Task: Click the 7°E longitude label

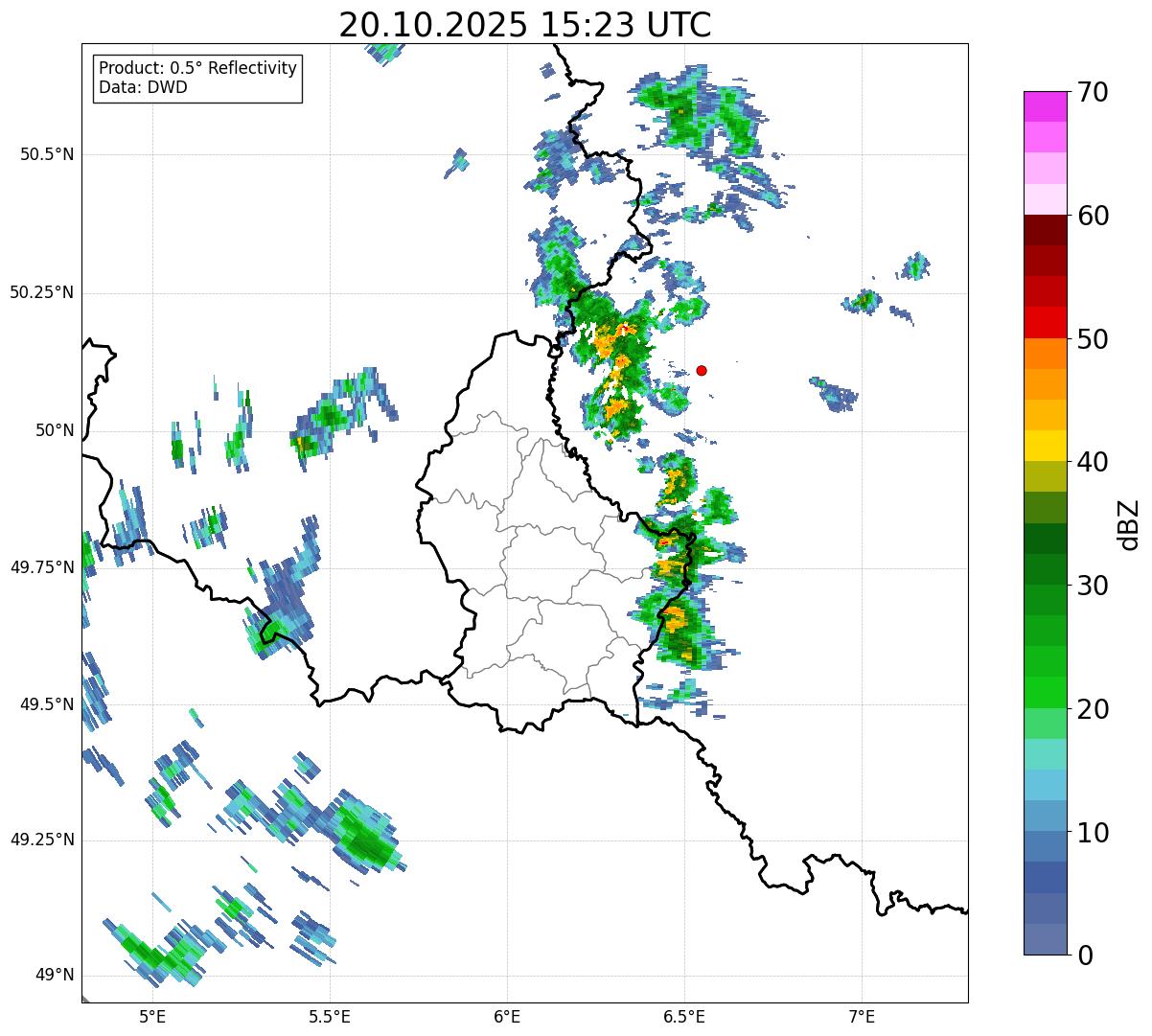Action: [x=862, y=1016]
